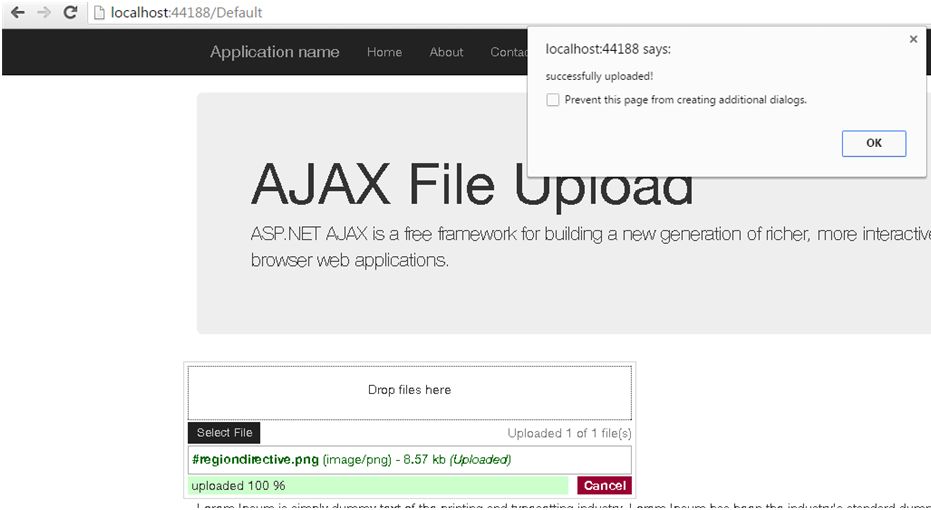Select the #regiondirective.png file name

point(255,460)
